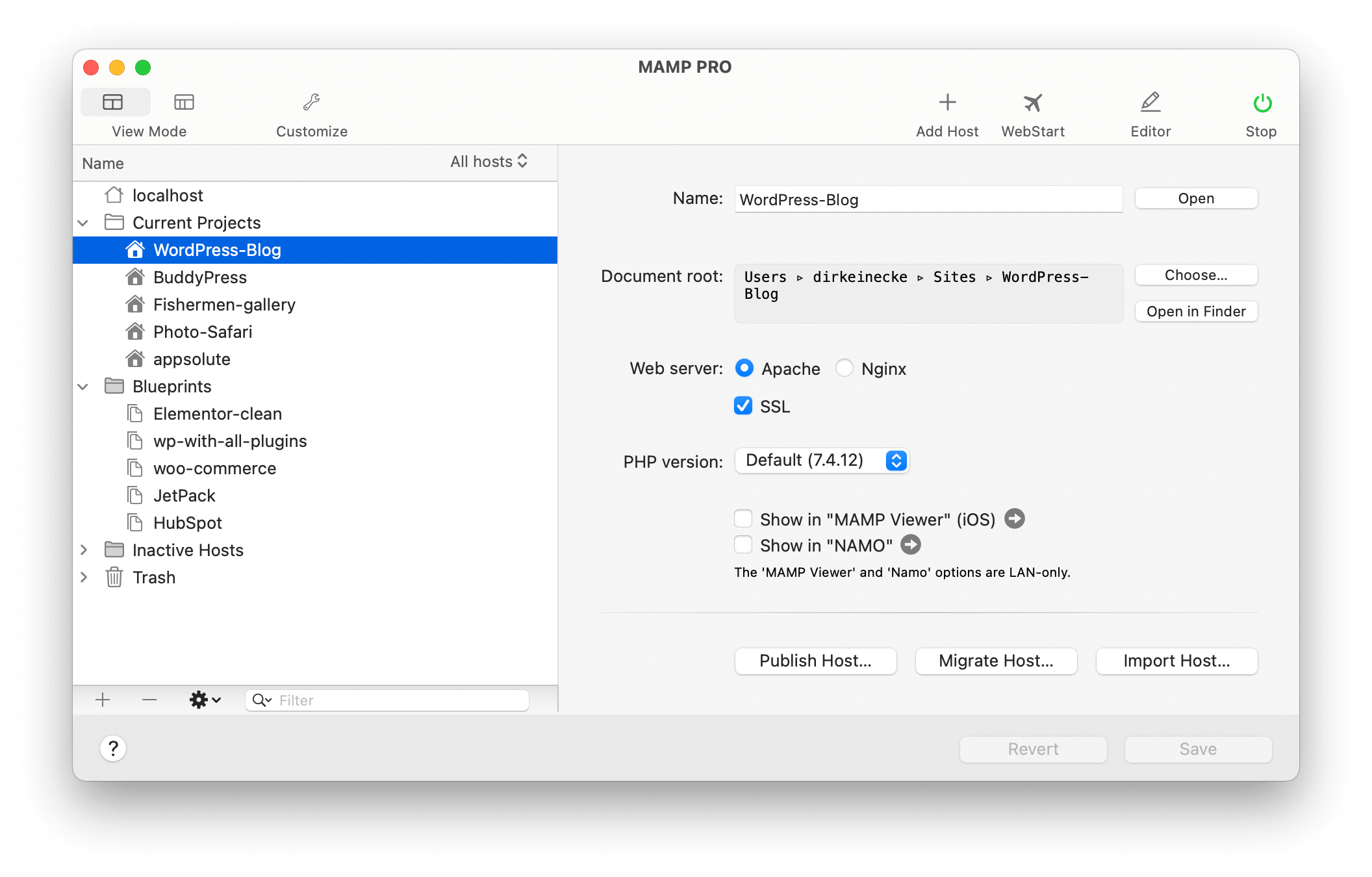Screen dimensions: 1372x877
Task: Add a host with the bottom plus button
Action: coord(103,700)
